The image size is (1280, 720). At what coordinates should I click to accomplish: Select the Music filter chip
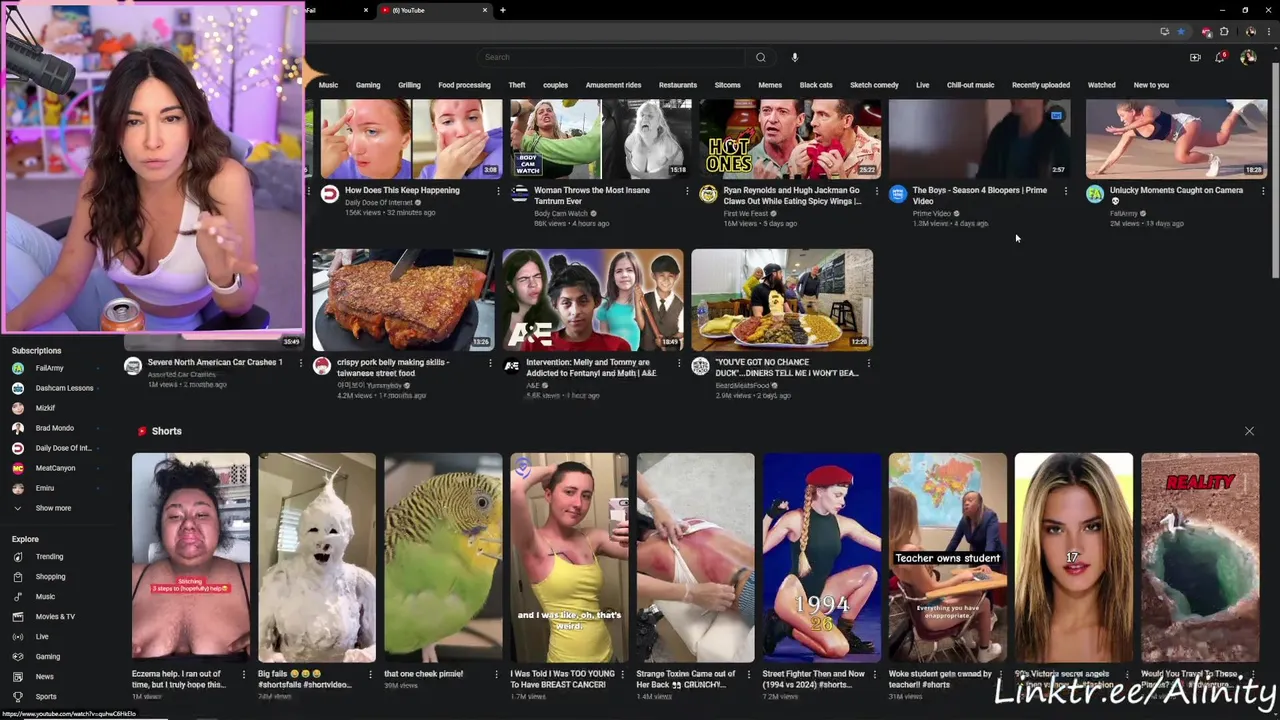[x=328, y=85]
